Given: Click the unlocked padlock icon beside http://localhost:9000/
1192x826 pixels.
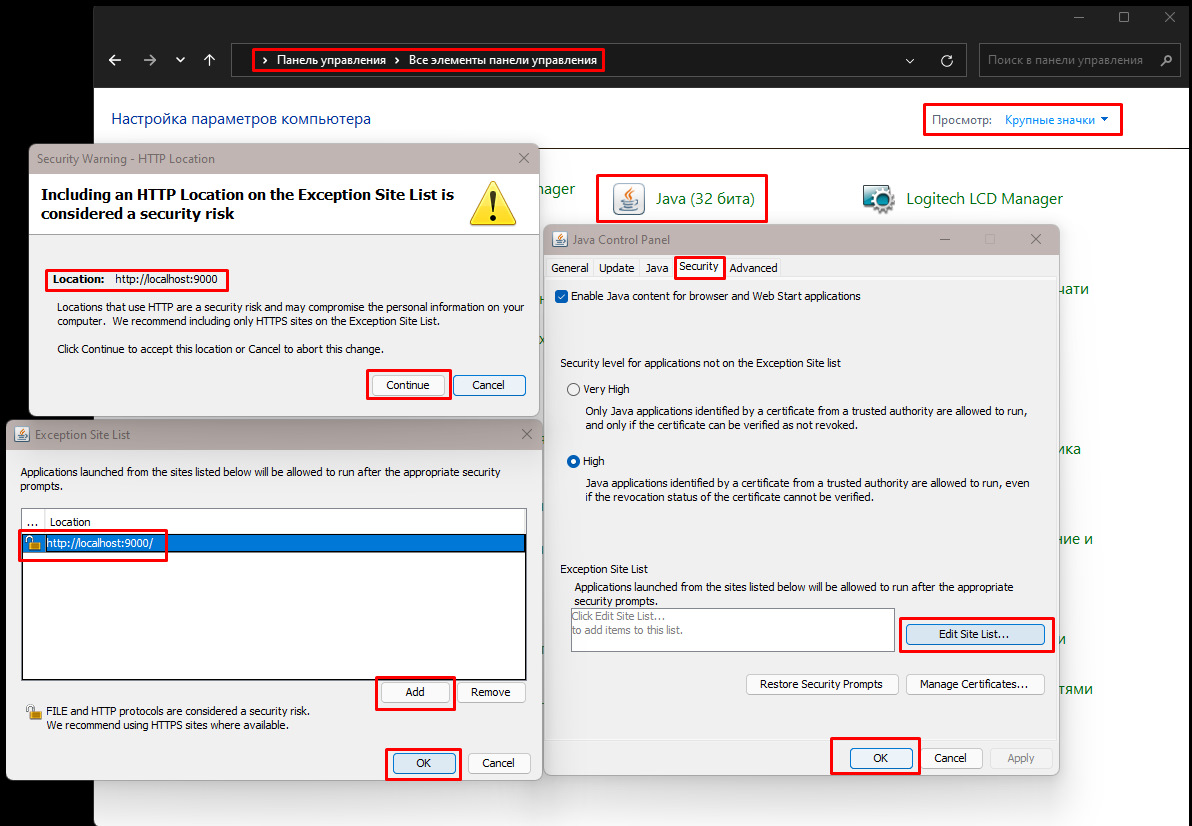Looking at the screenshot, I should tap(33, 543).
